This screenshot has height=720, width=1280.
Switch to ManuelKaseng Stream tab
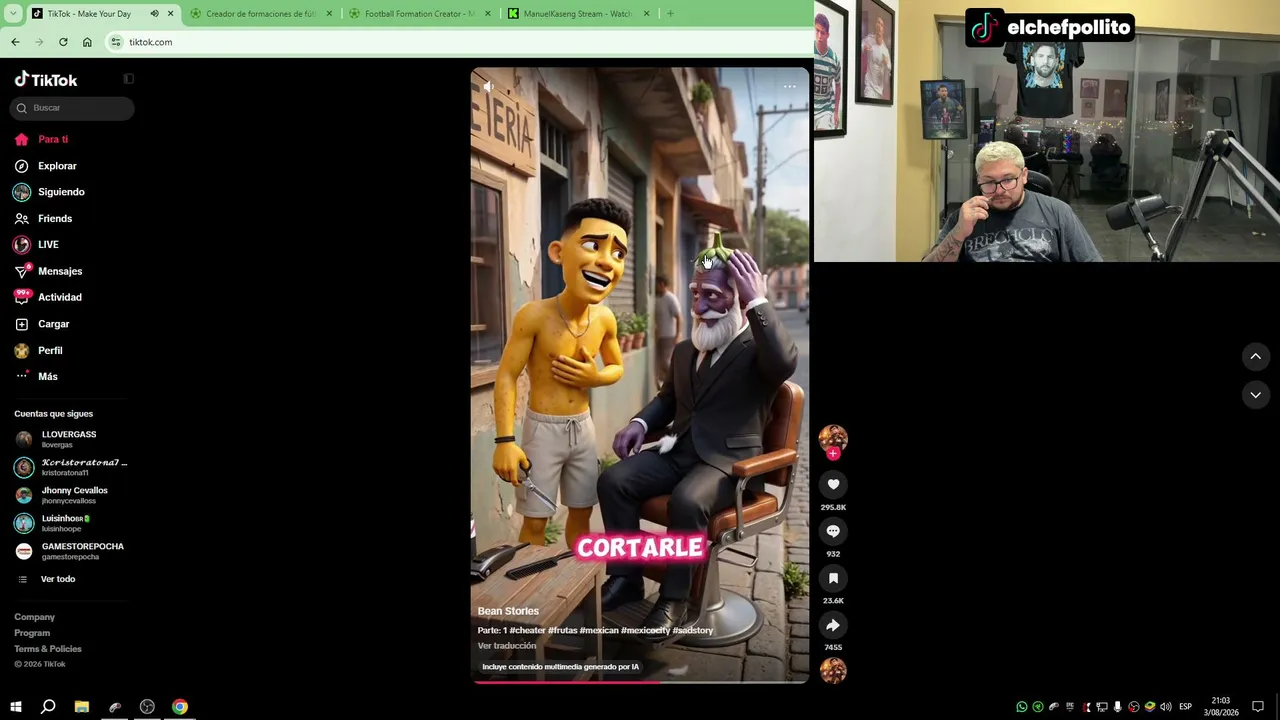click(578, 13)
